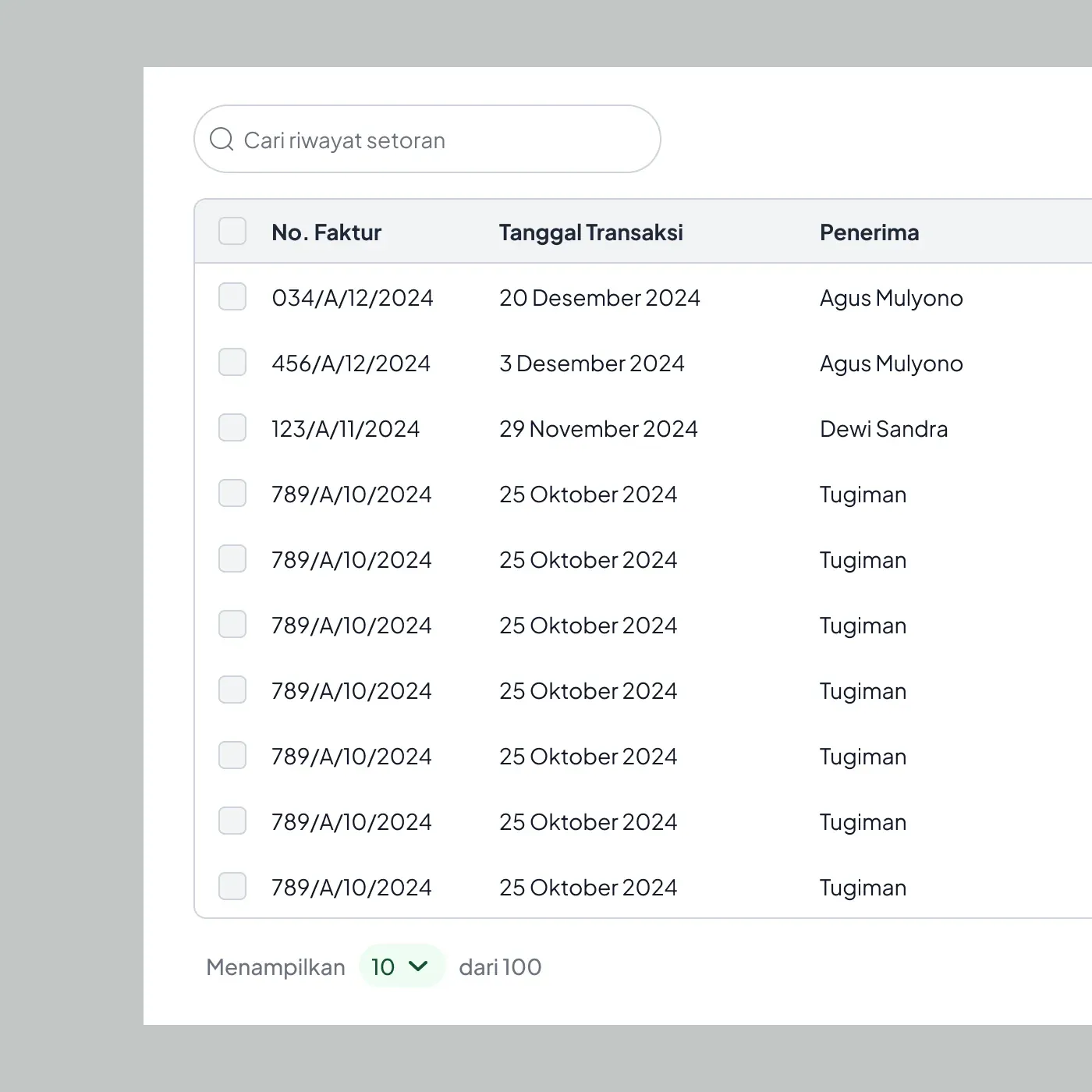
Task: Select the checkbox for invoice 123/A/11/2024
Action: point(232,428)
